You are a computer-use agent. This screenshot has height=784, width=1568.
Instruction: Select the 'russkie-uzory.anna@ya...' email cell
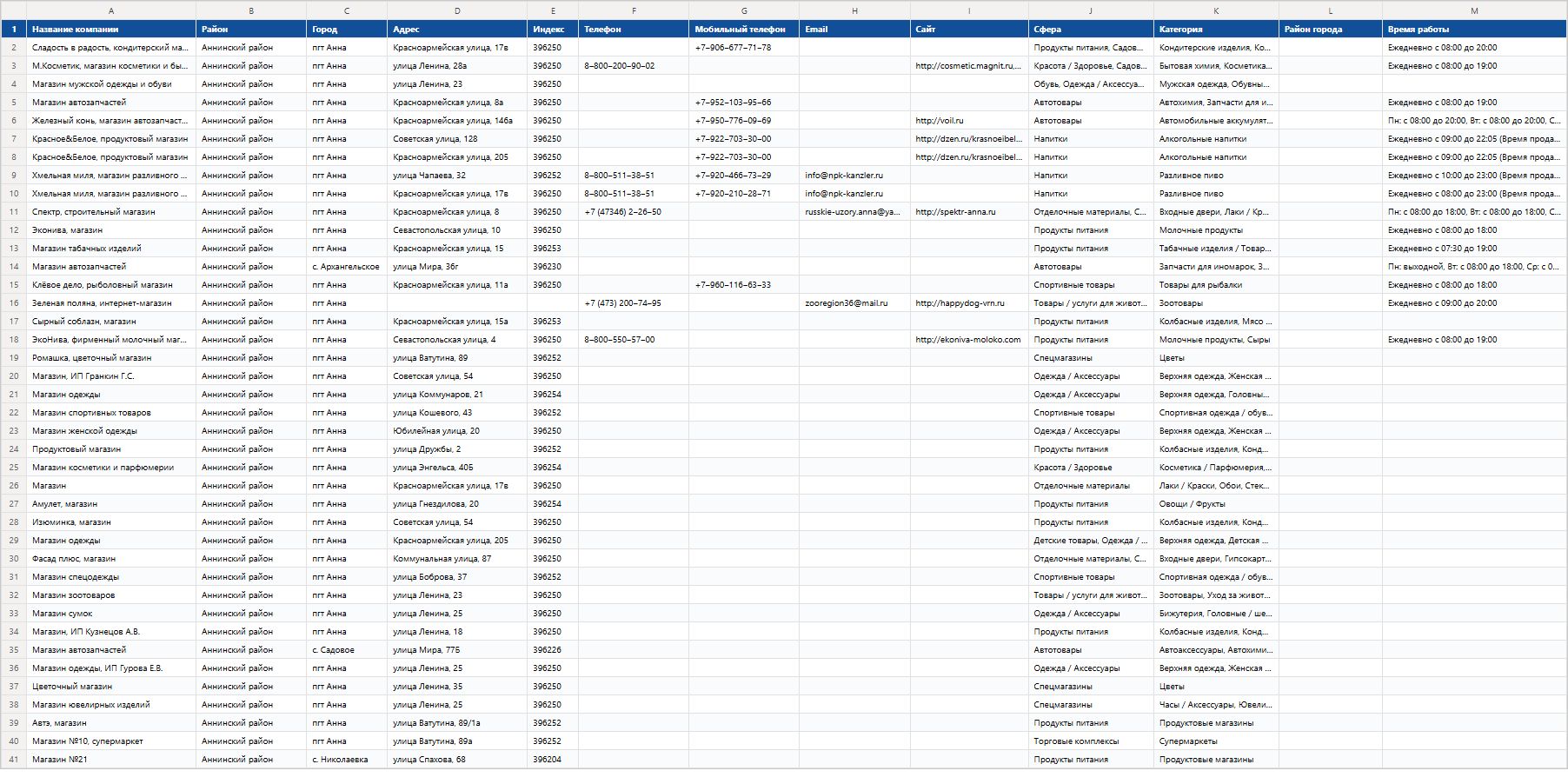click(854, 211)
